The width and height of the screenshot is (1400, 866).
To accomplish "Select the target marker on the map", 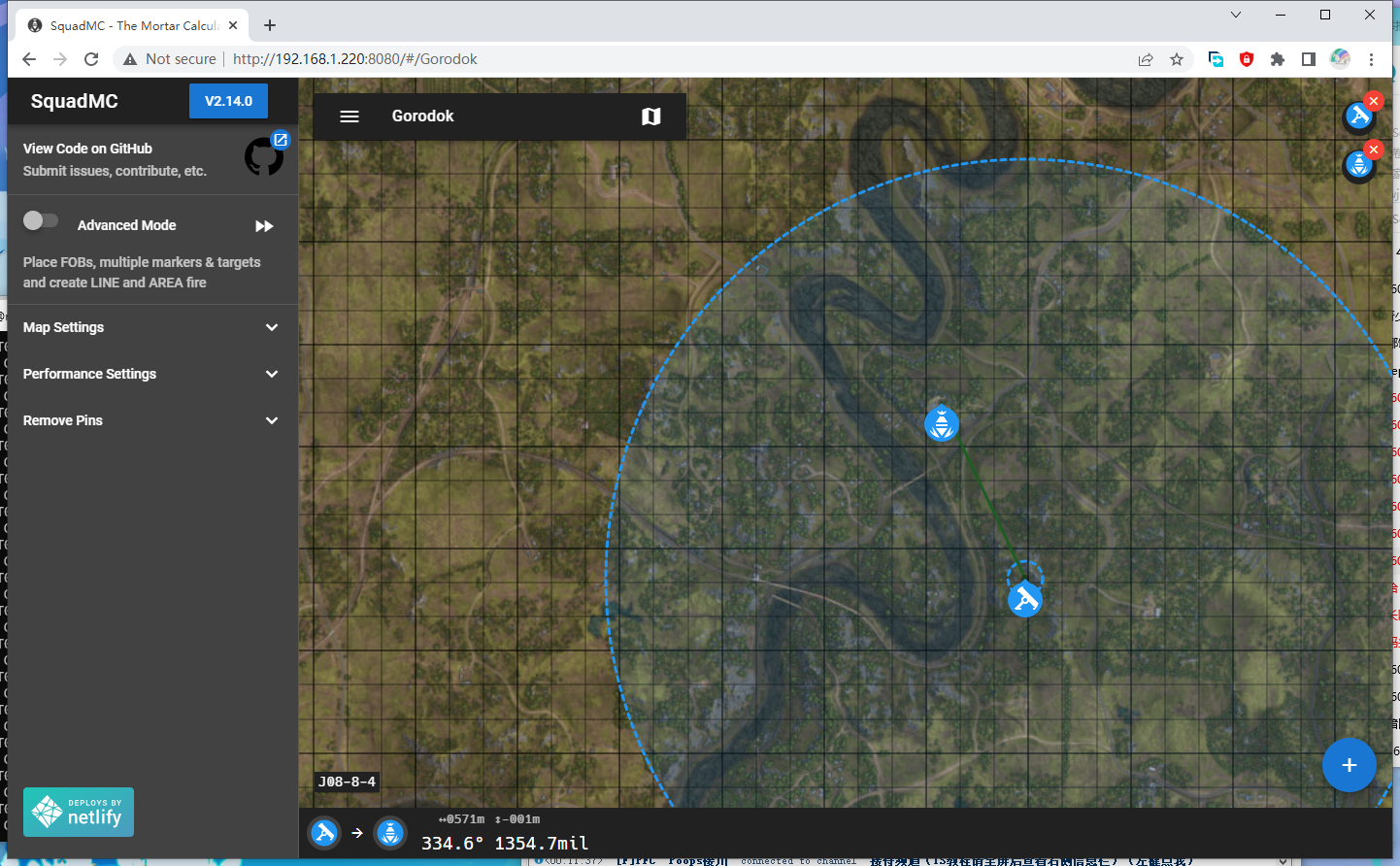I will coord(942,423).
